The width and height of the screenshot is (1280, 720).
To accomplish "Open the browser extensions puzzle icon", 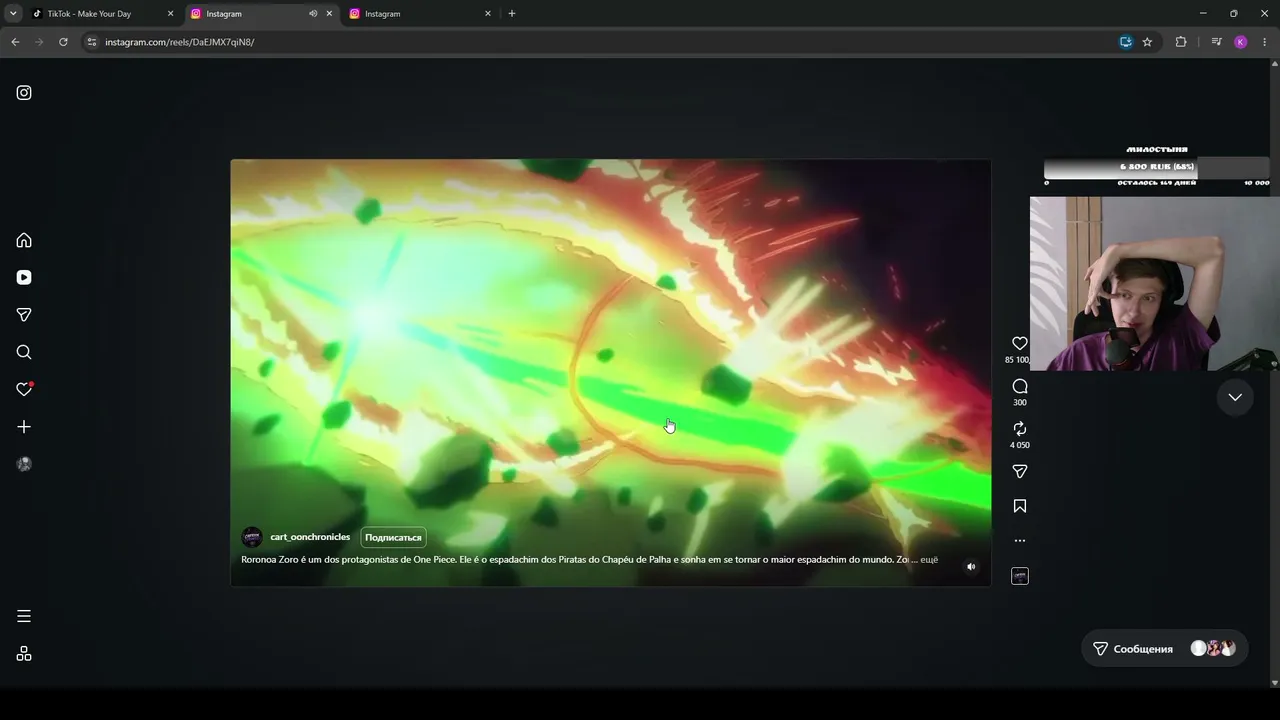I will point(1181,42).
